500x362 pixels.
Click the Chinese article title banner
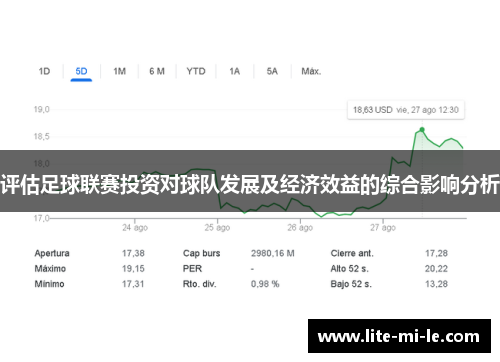coord(250,181)
